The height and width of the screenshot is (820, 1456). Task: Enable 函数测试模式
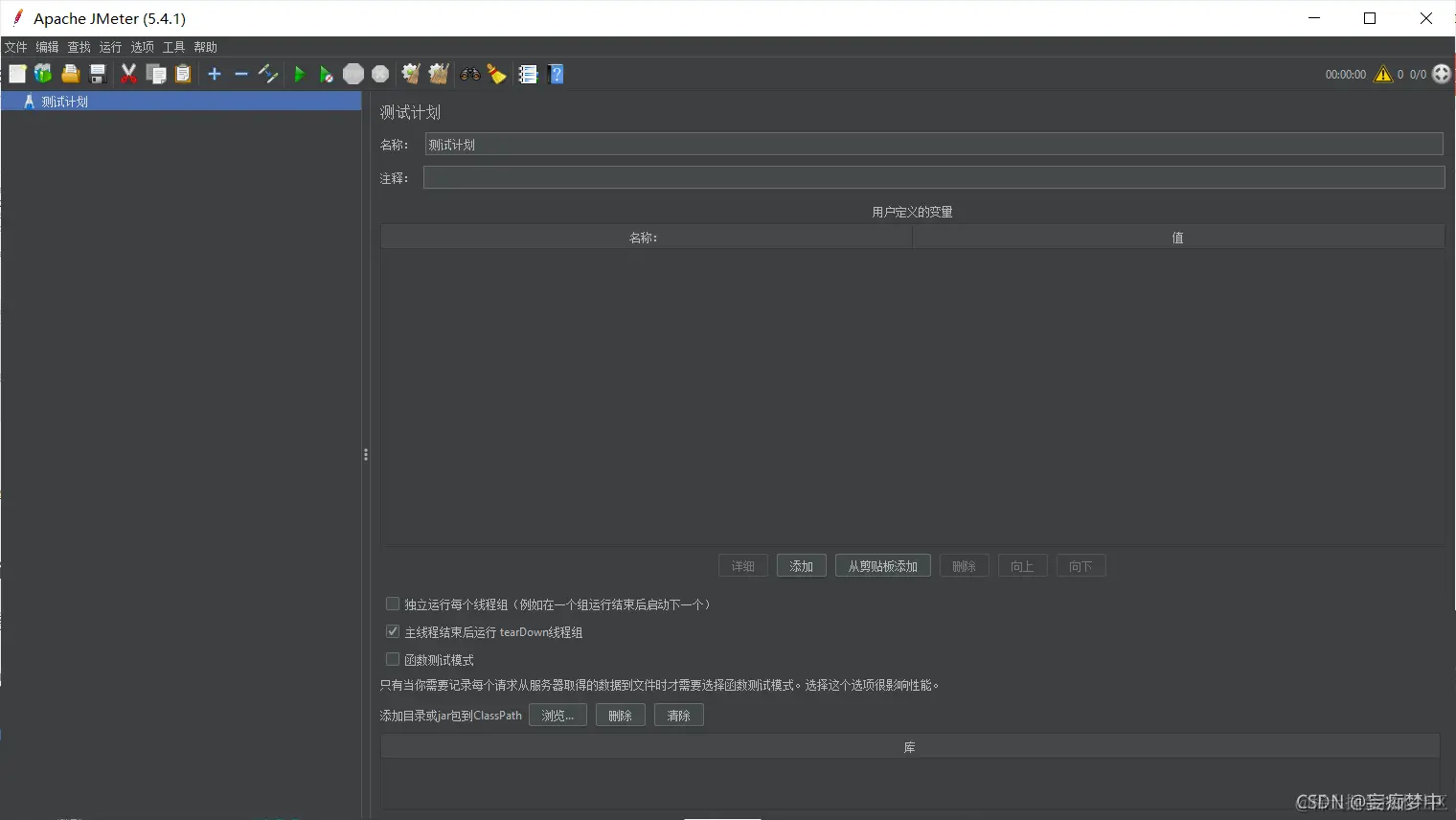tap(393, 658)
